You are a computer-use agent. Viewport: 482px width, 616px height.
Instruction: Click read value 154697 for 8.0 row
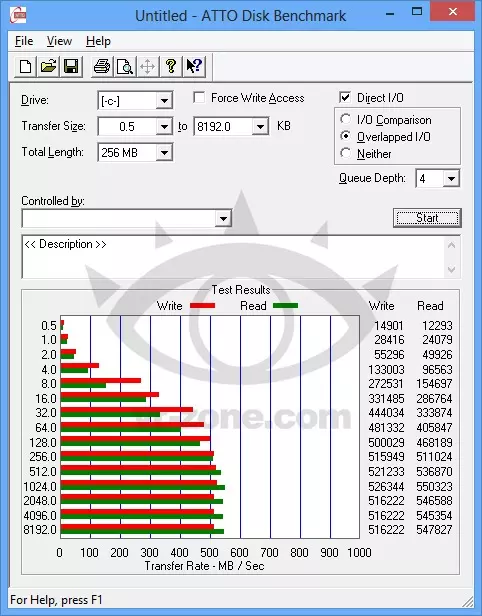pyautogui.click(x=434, y=383)
